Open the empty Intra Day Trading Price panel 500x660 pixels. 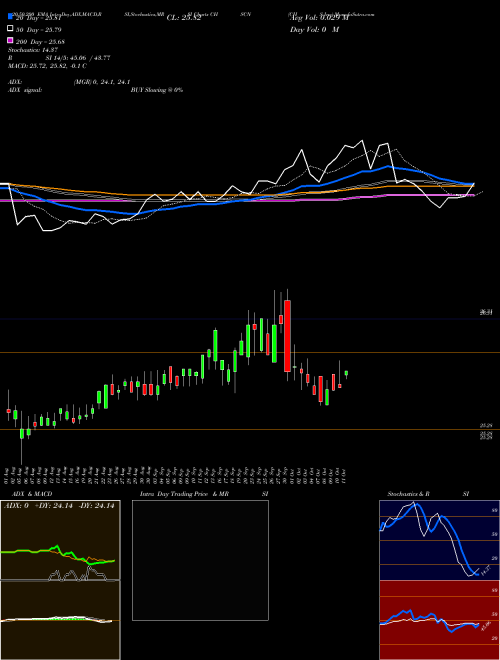tap(200, 560)
